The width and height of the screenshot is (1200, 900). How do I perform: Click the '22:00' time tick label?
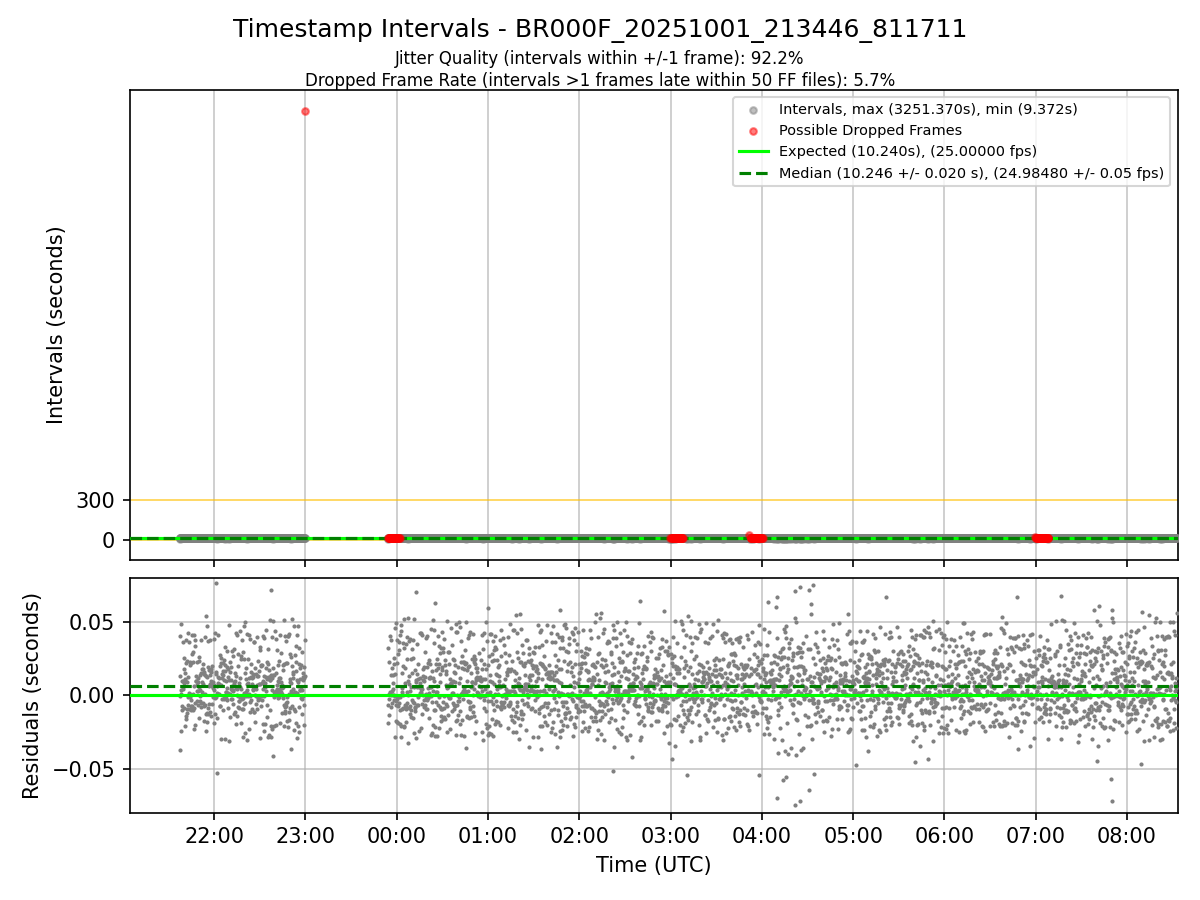click(214, 836)
